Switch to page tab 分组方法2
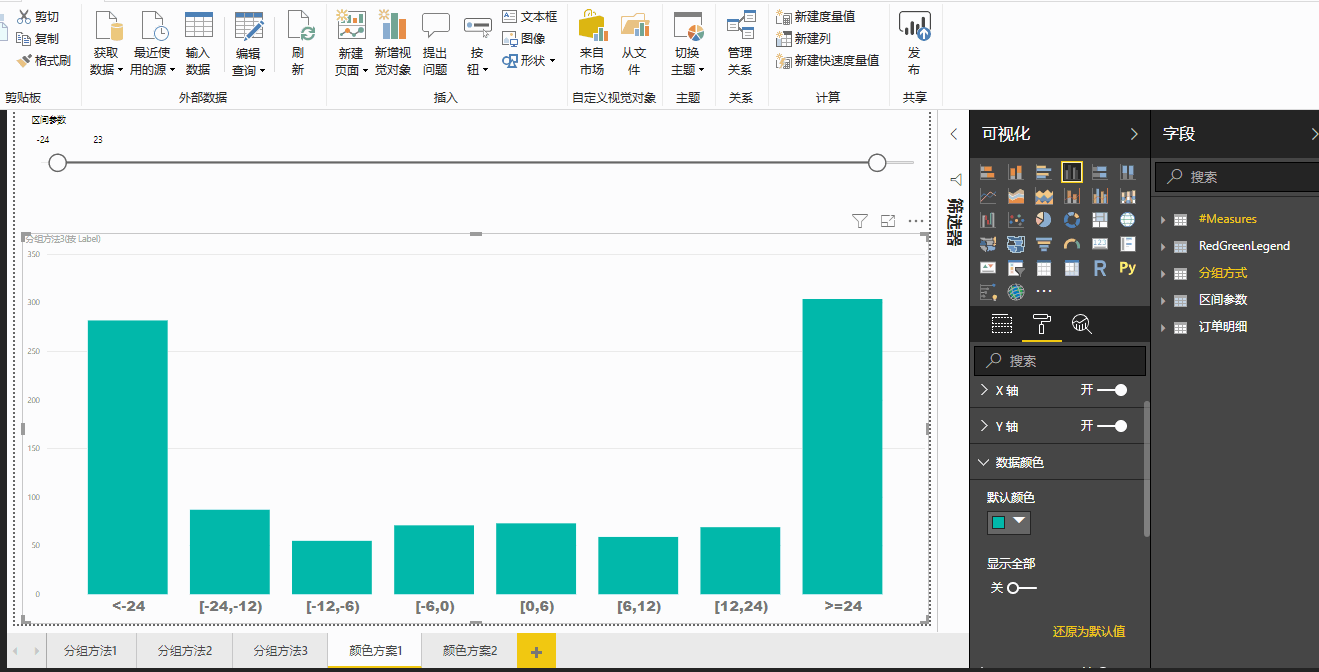This screenshot has width=1319, height=672. (x=185, y=651)
